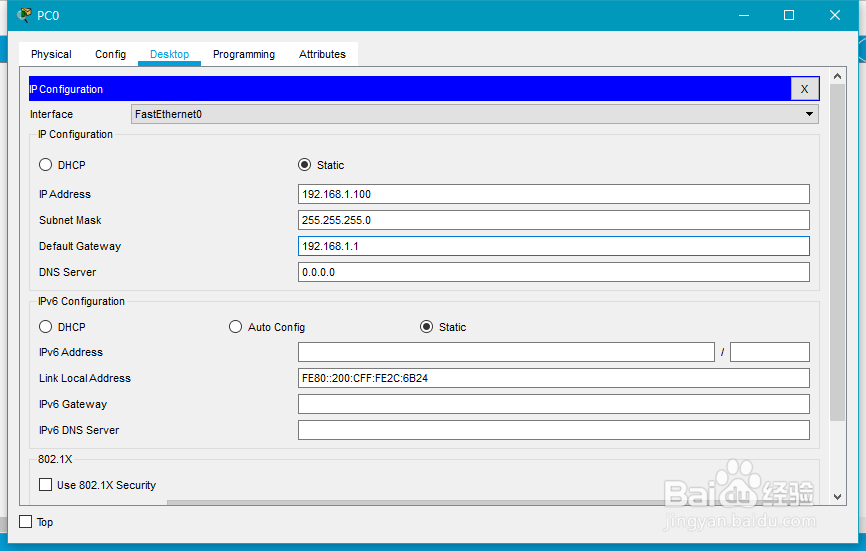The width and height of the screenshot is (866, 551).
Task: Close the PC0 window
Action: pyautogui.click(x=835, y=15)
